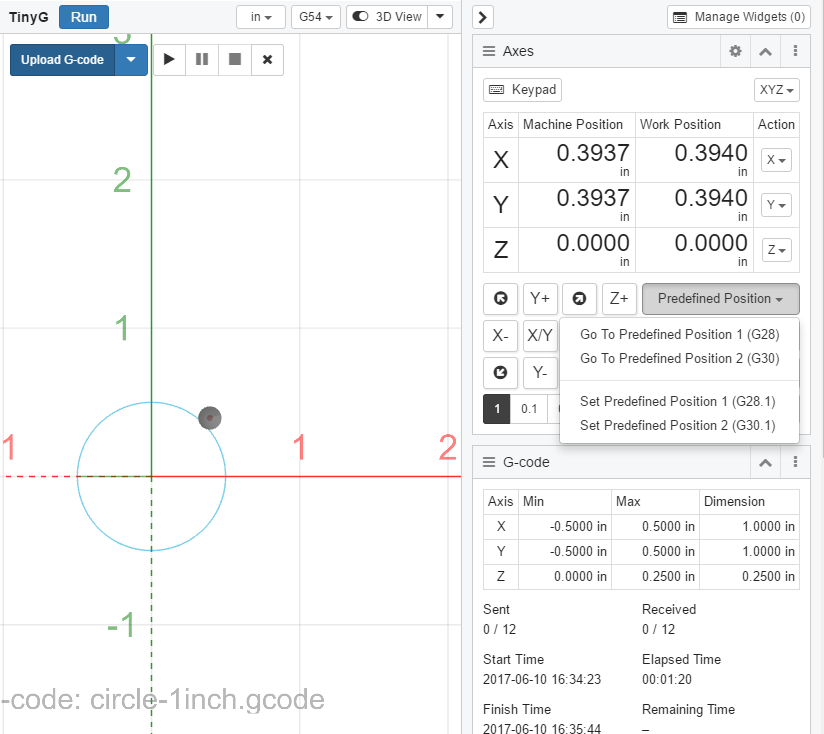This screenshot has width=824, height=734.
Task: Pause the G-code run
Action: pyautogui.click(x=202, y=60)
